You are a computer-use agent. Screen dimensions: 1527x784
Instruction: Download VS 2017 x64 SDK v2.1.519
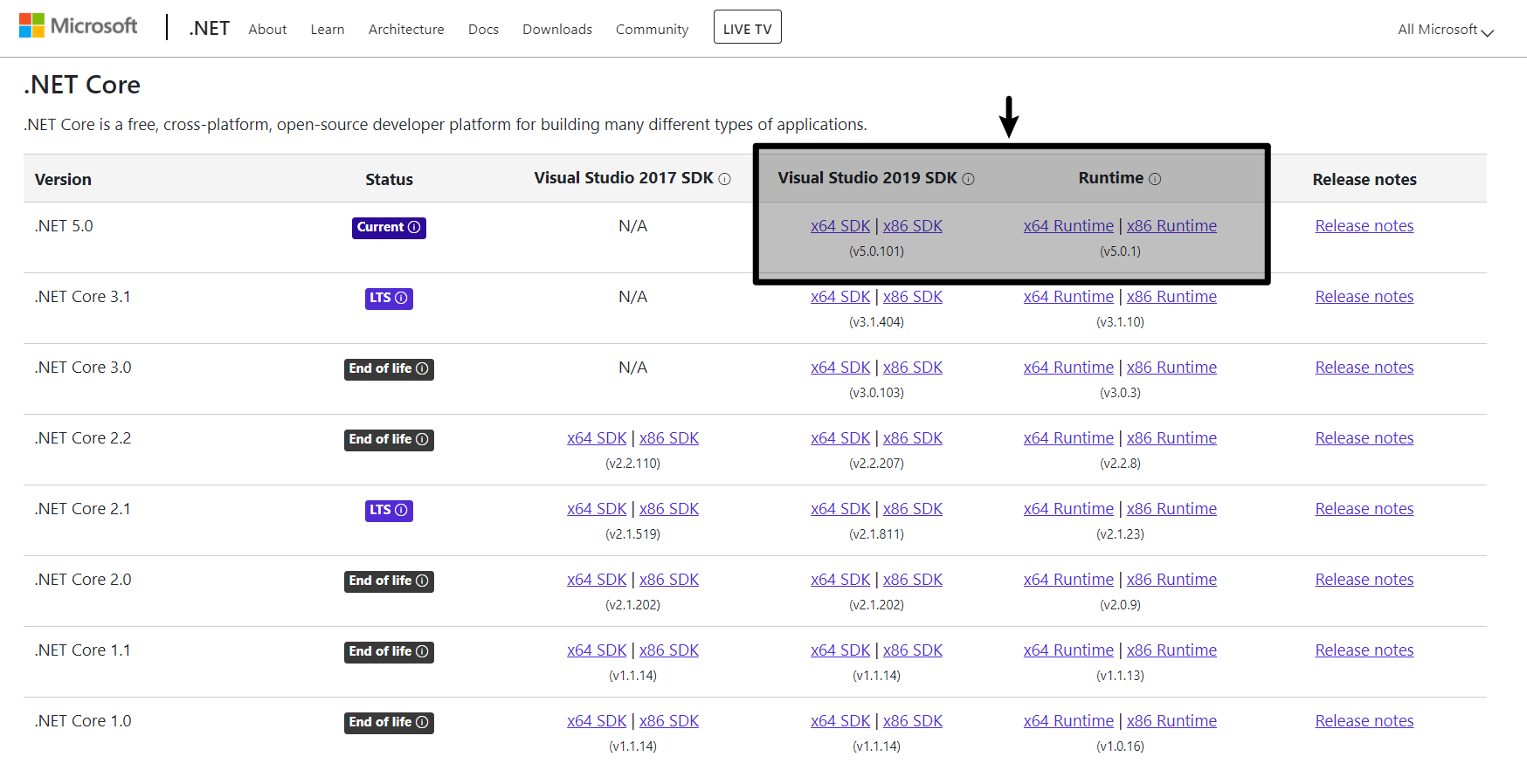pos(597,509)
